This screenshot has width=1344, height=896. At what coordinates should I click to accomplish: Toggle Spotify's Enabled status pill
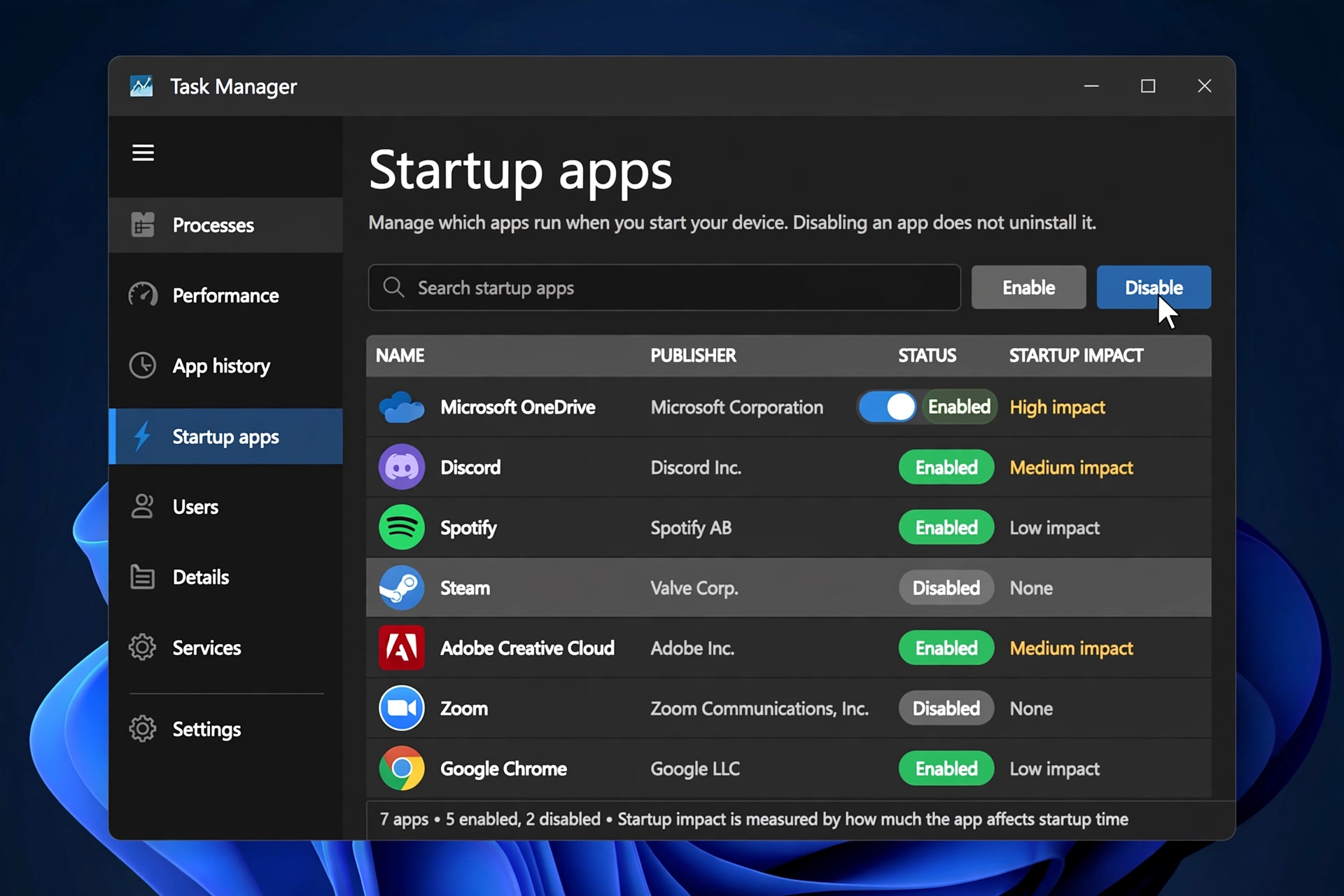pos(946,527)
